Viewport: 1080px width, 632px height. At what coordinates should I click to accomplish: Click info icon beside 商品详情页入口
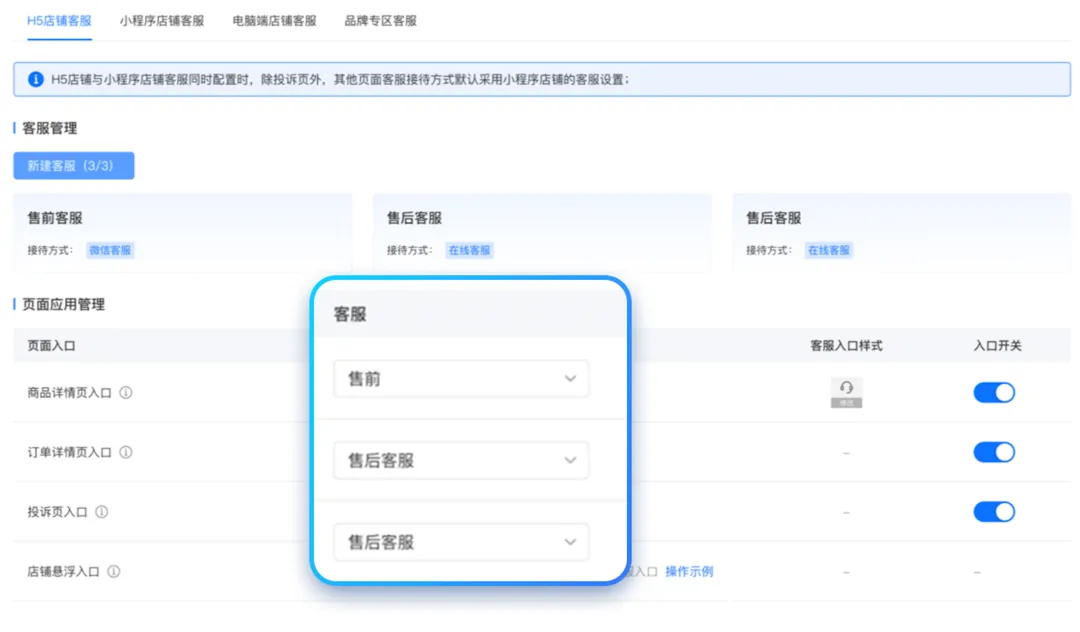tap(126, 393)
